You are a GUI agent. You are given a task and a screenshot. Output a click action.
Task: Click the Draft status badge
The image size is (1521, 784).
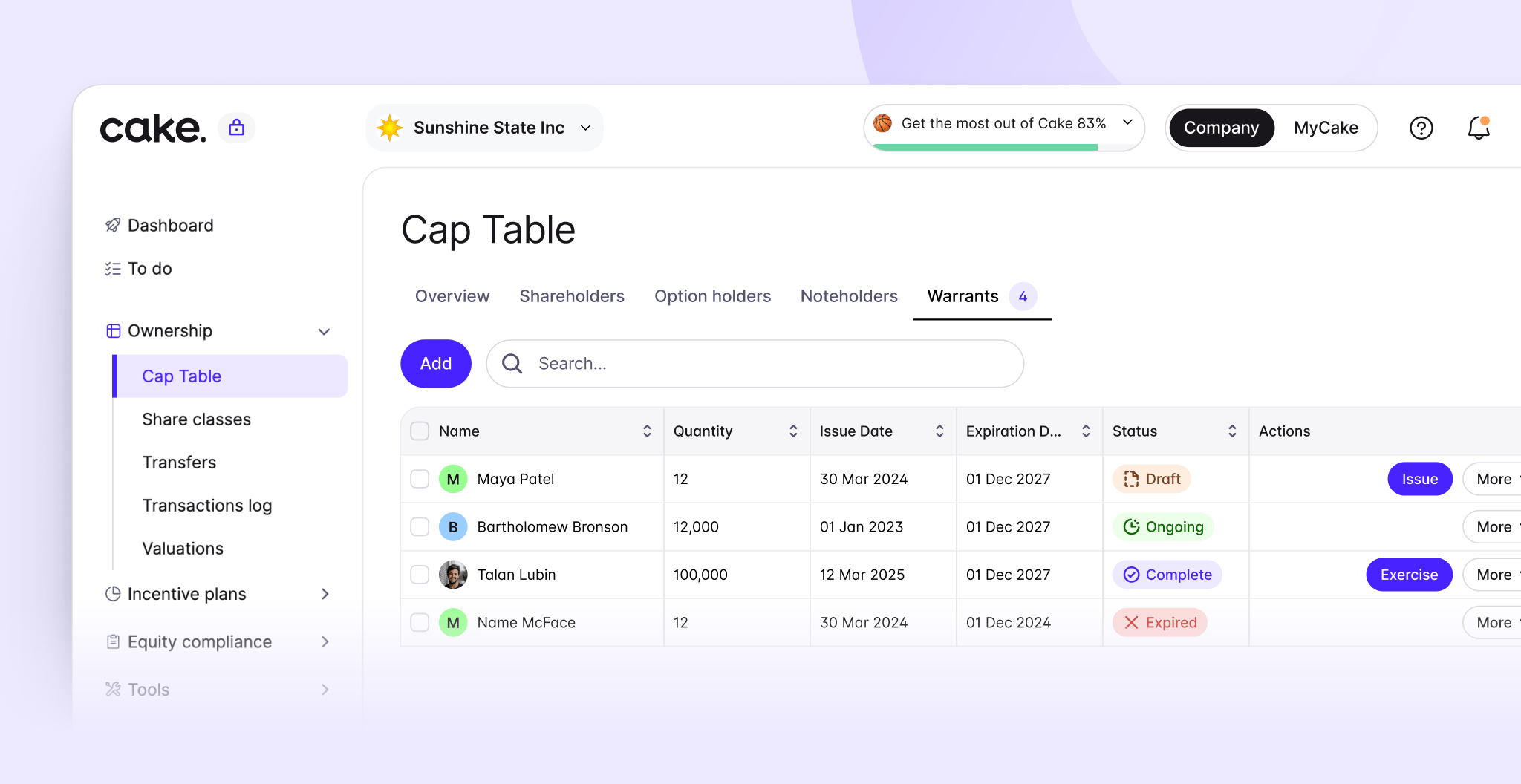click(1152, 479)
